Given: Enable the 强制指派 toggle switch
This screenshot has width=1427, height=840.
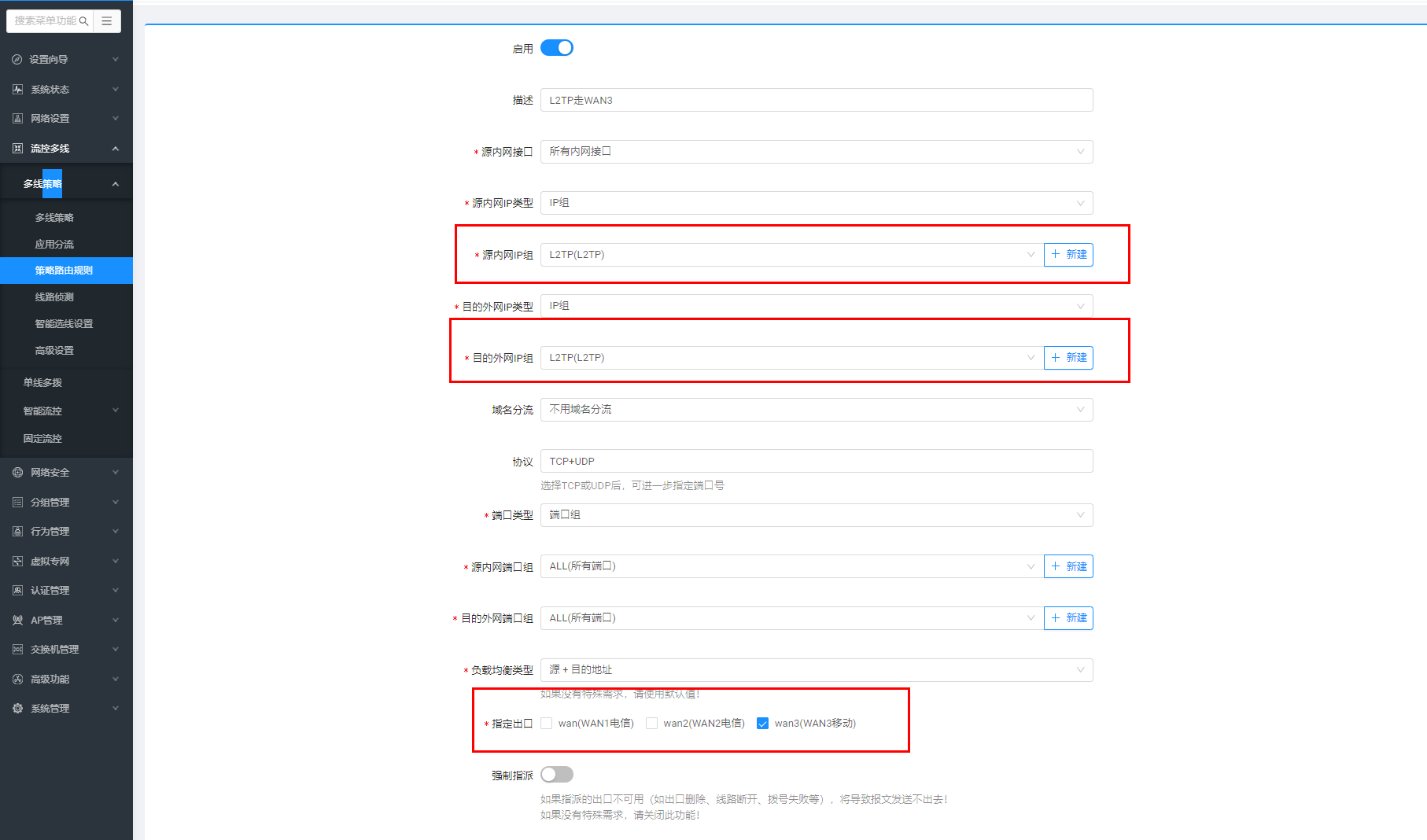Looking at the screenshot, I should pos(557,775).
